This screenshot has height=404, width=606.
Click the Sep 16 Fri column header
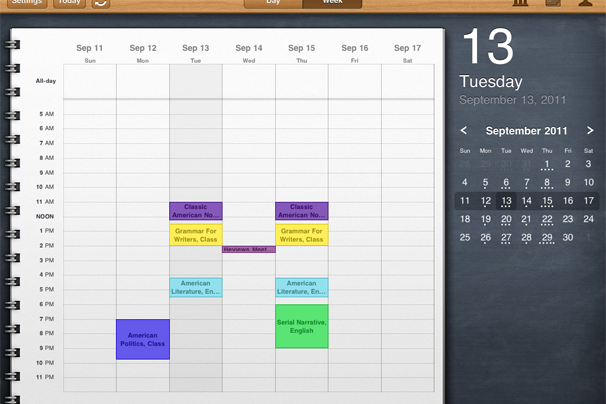click(354, 50)
